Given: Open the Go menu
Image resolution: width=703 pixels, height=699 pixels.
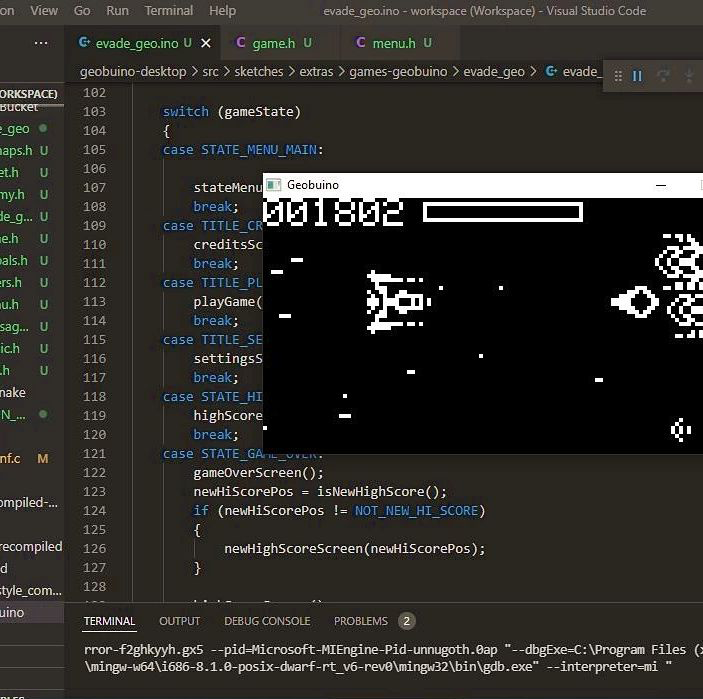Looking at the screenshot, I should coord(82,10).
